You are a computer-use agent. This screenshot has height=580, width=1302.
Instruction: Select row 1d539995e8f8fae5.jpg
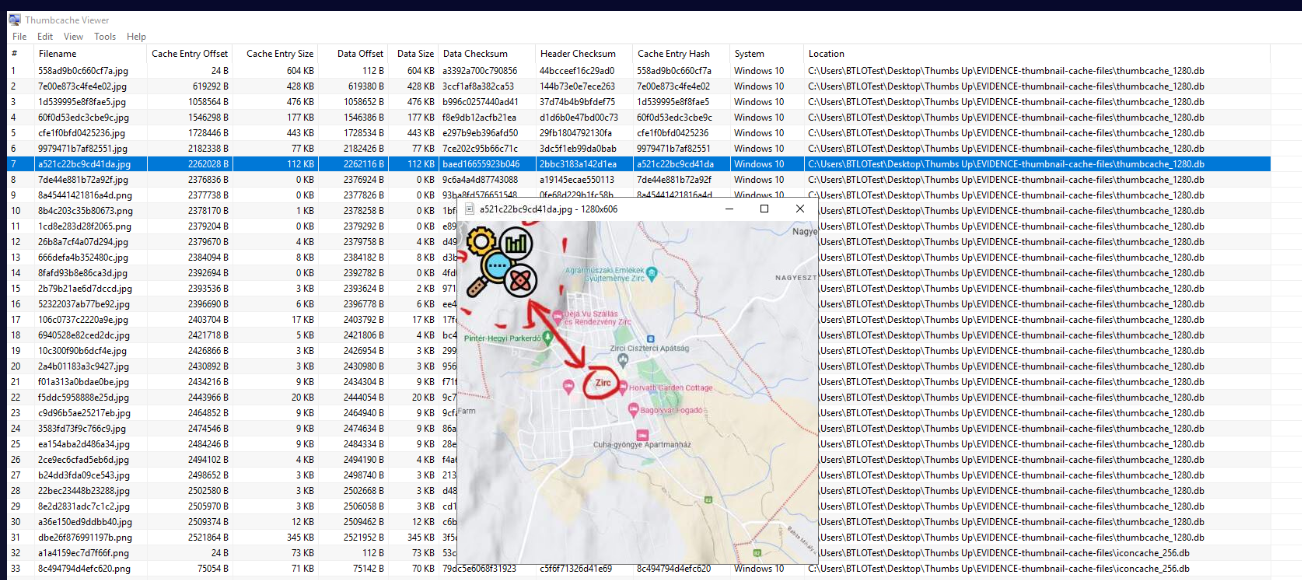click(639, 102)
